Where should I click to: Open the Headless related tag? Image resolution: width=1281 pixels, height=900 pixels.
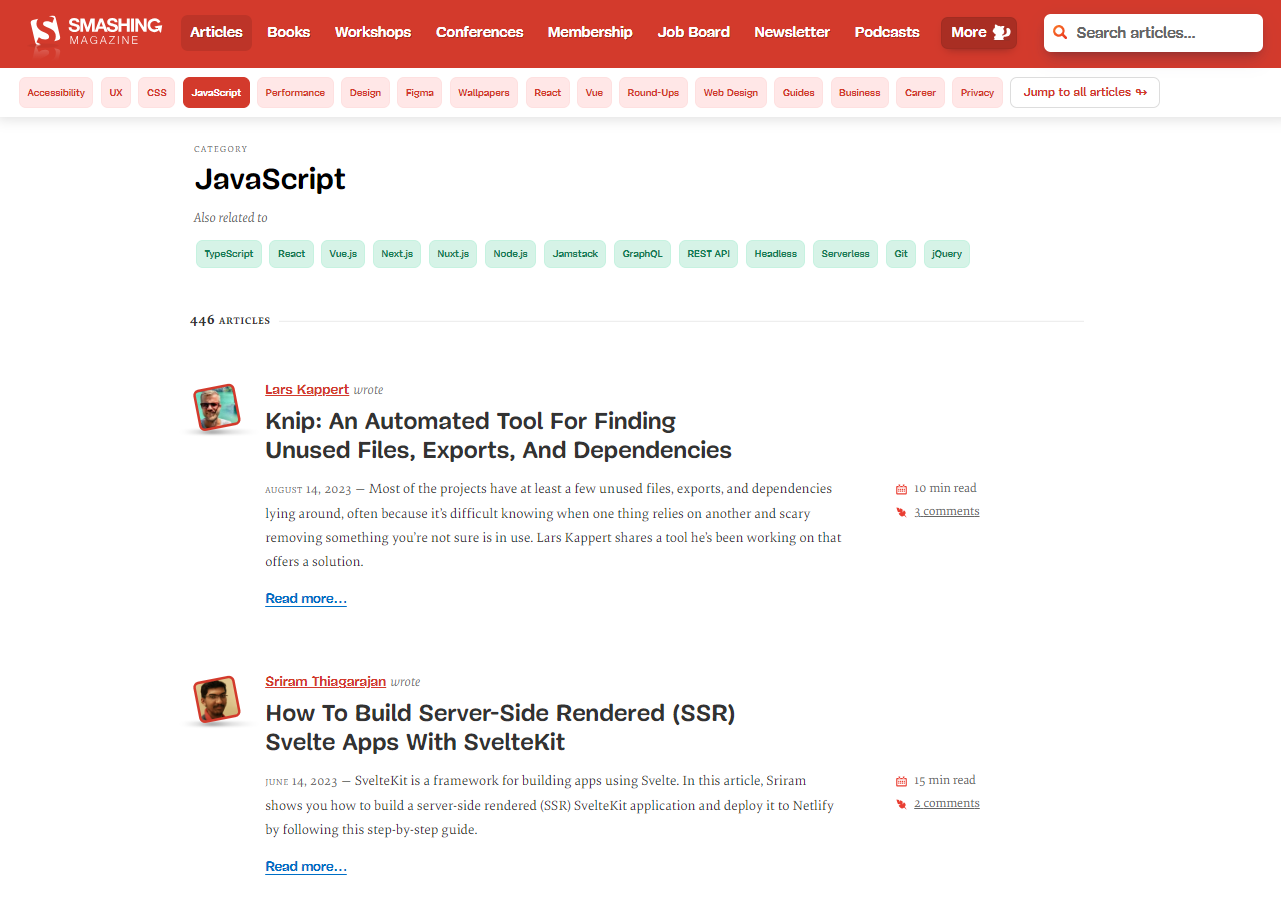pos(776,254)
